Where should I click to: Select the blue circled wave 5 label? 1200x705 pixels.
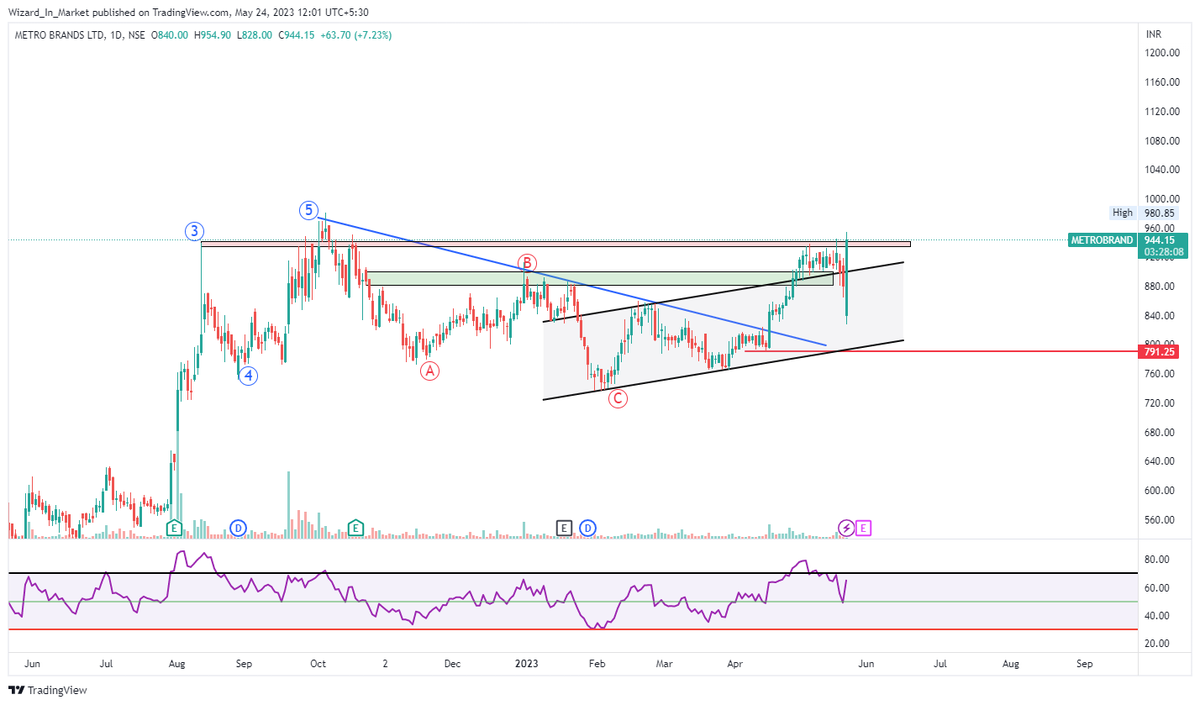coord(309,210)
